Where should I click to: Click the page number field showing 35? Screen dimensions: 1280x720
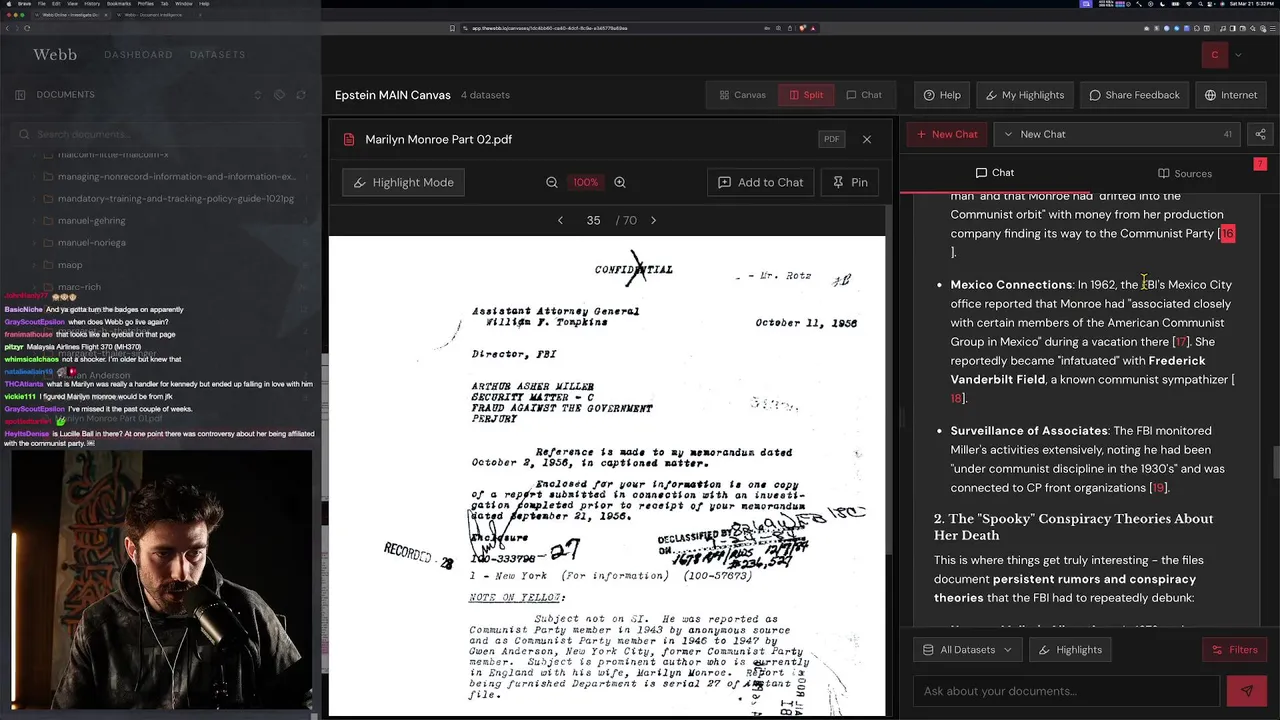(x=593, y=220)
